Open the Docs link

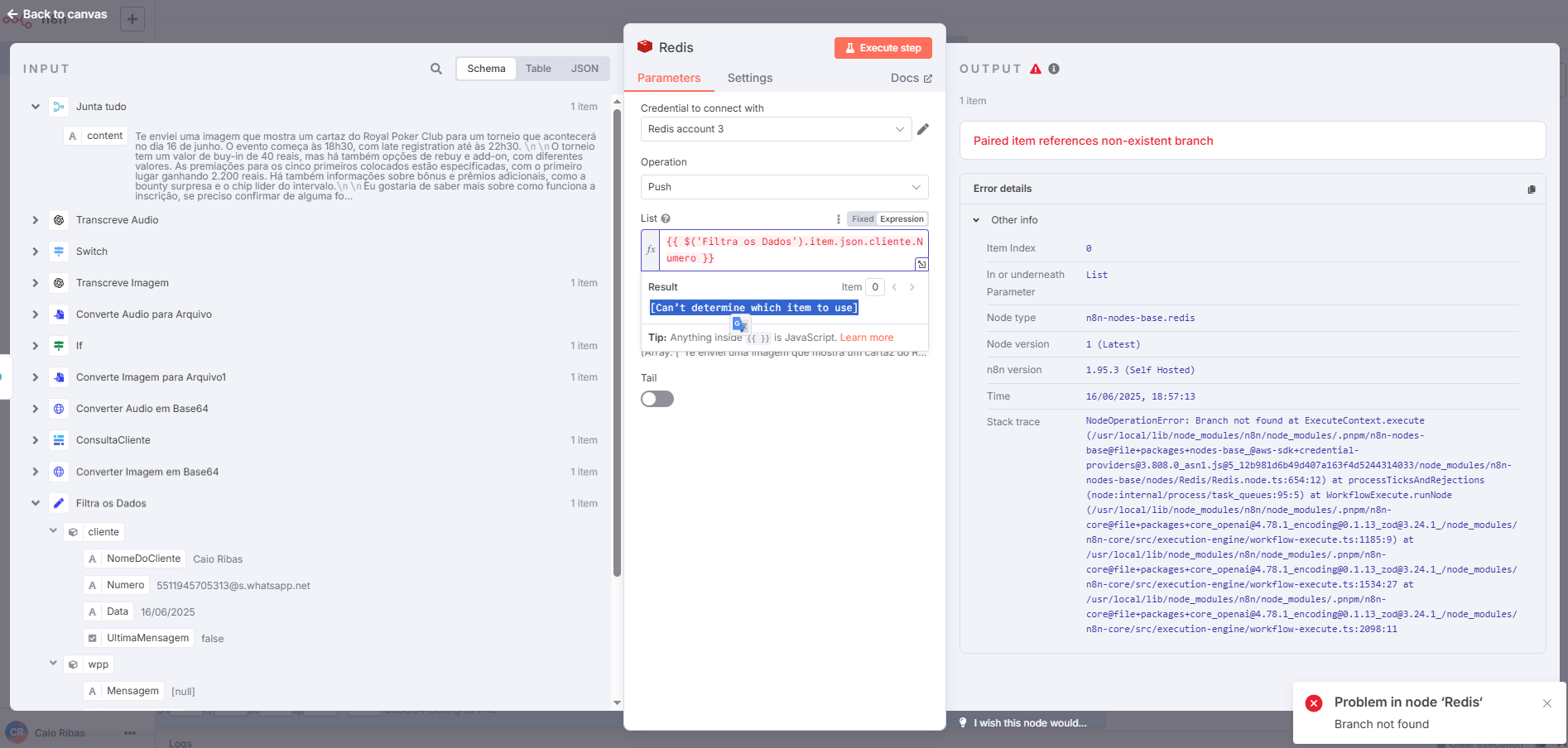(x=911, y=78)
